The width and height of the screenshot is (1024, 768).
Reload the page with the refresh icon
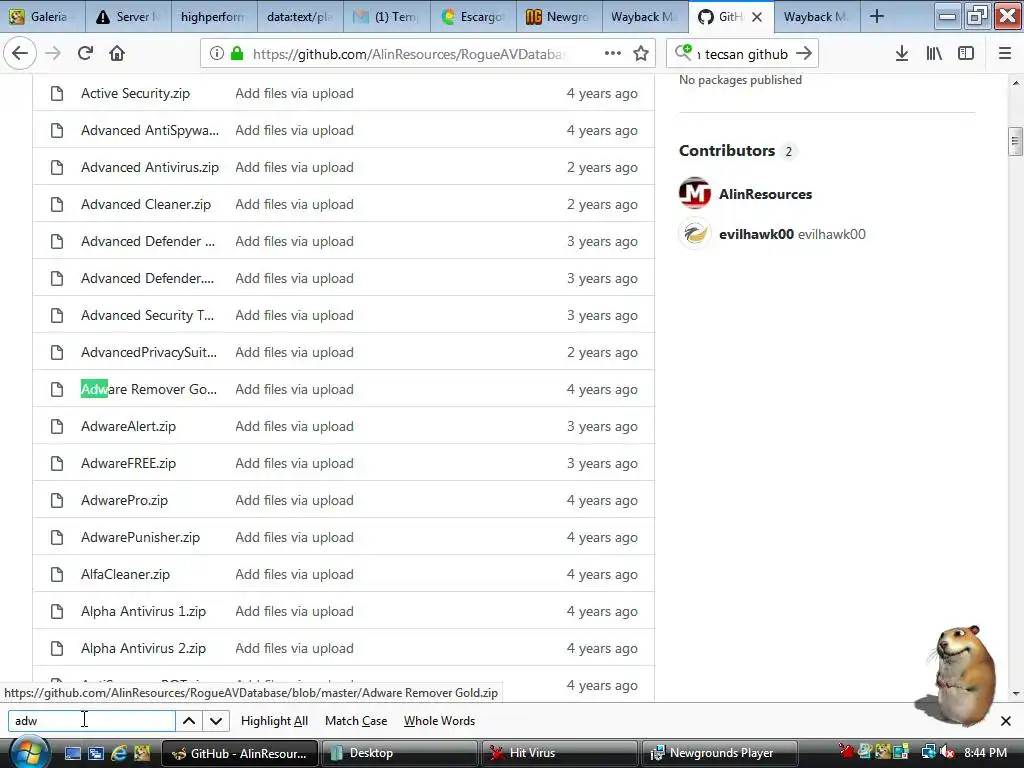click(x=85, y=54)
